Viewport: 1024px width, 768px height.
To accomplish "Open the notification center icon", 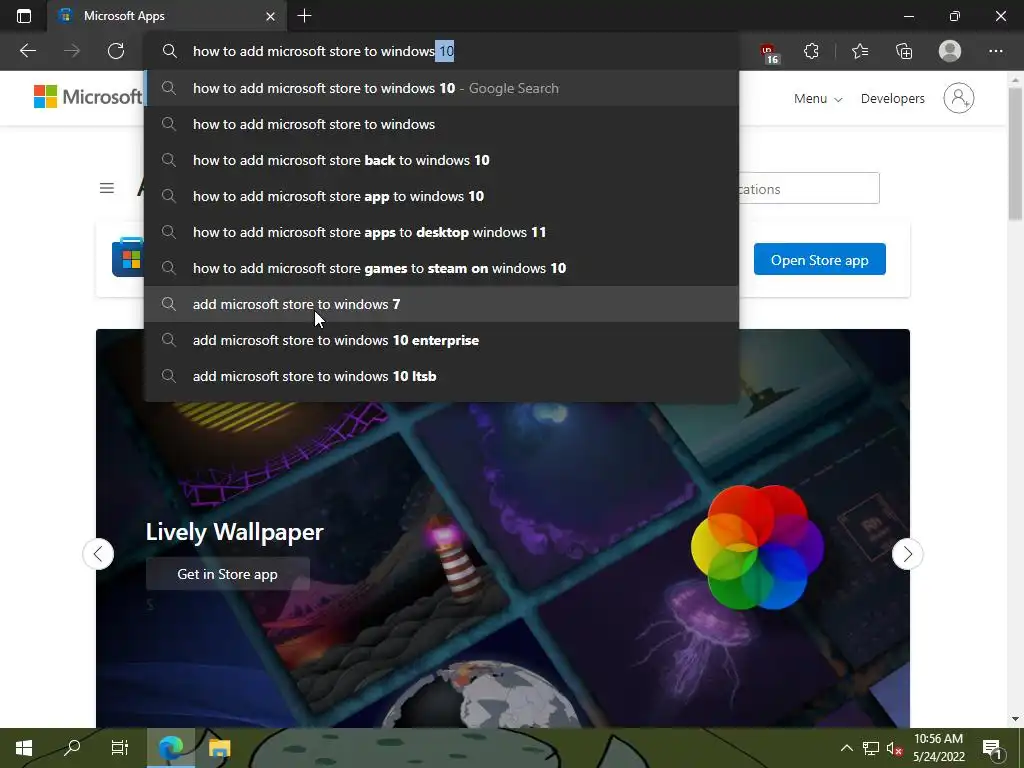I will click(992, 748).
